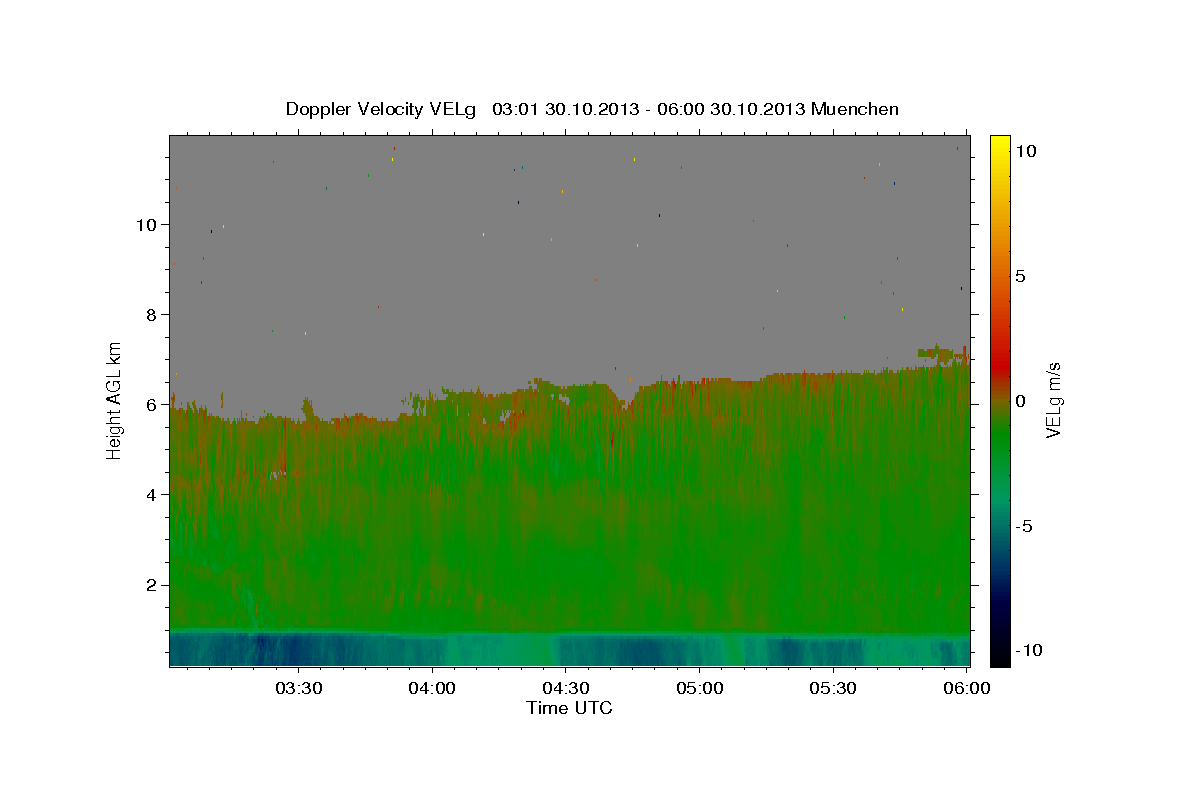Click the 05:30 time tick label
Screen dimensions: 1200x800
833,689
